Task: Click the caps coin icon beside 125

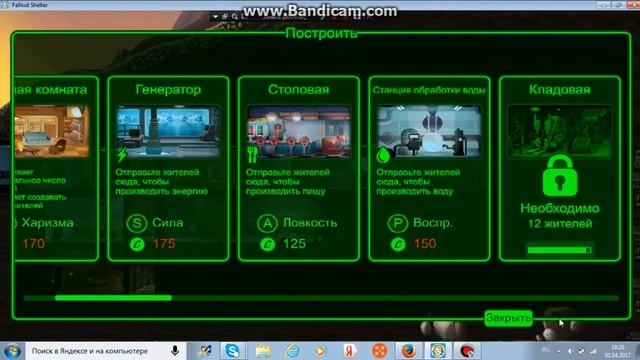Action: pyautogui.click(x=267, y=244)
